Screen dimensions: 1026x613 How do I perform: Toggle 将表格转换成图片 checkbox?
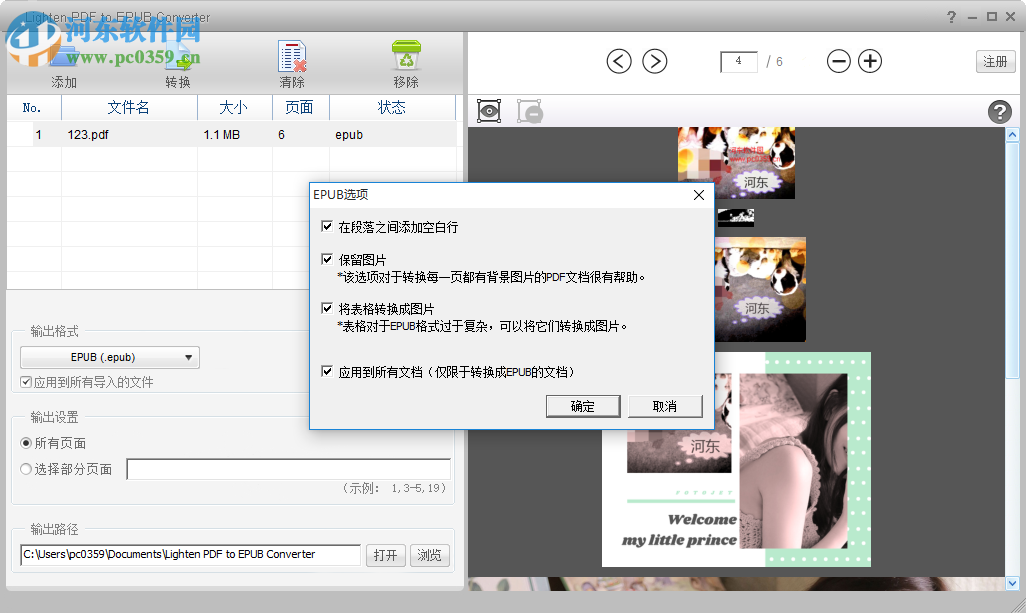(327, 308)
